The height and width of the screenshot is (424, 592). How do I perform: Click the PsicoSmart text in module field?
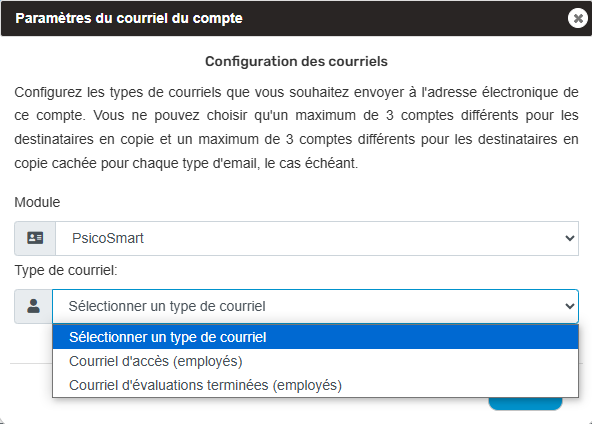coord(108,238)
